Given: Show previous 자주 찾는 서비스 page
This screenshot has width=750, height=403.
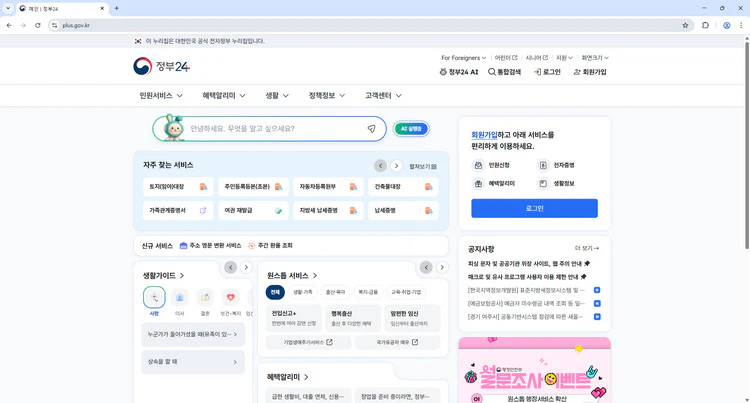Looking at the screenshot, I should click(x=380, y=166).
